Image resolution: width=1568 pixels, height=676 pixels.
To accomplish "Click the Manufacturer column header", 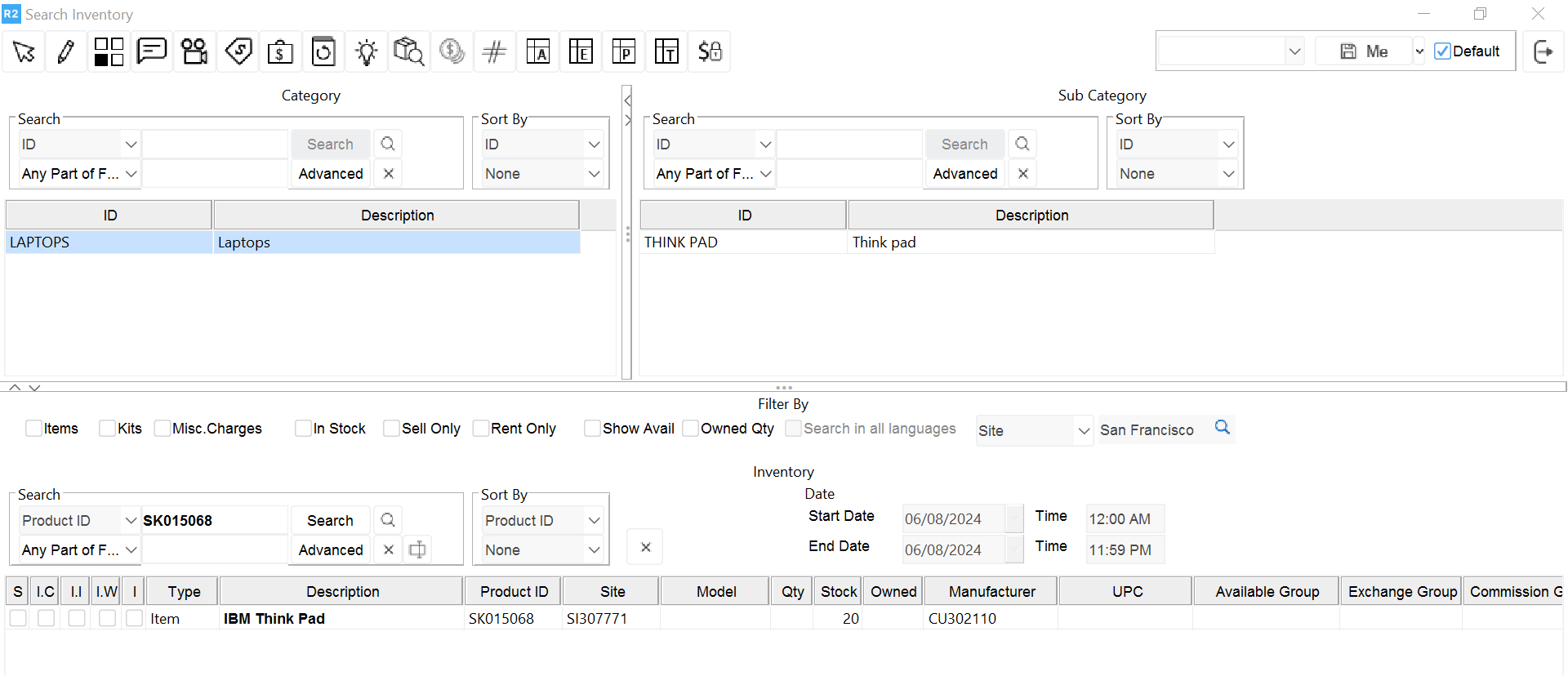I will 991,592.
